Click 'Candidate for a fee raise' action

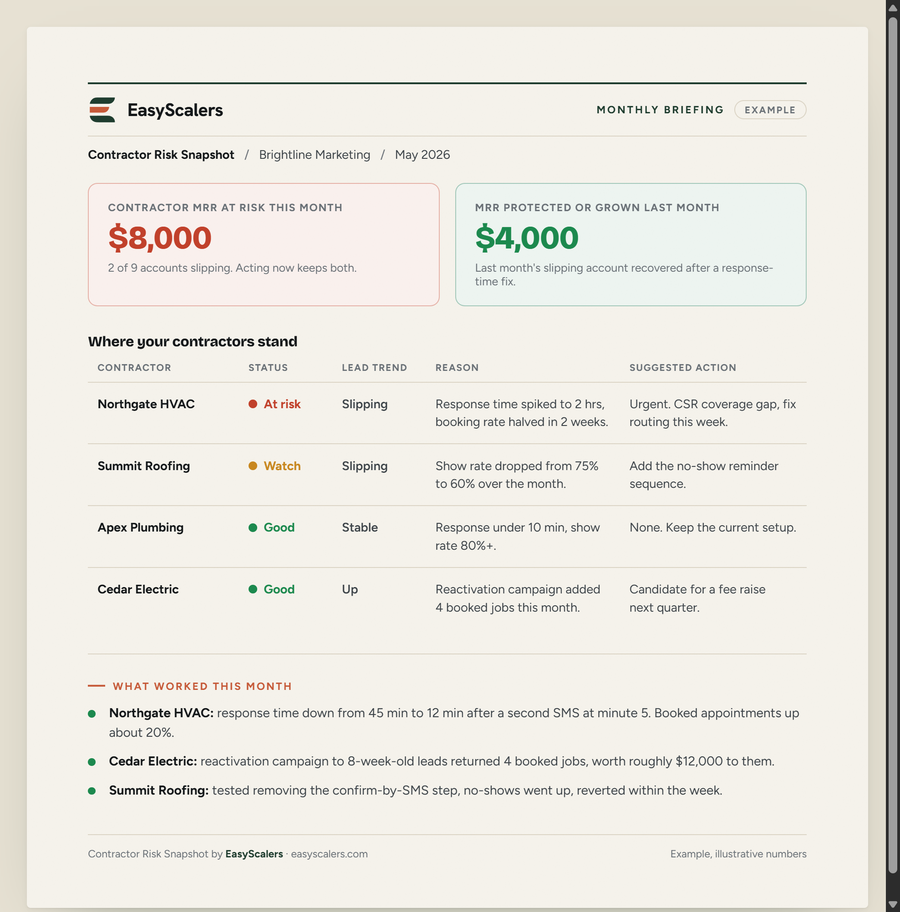(697, 598)
